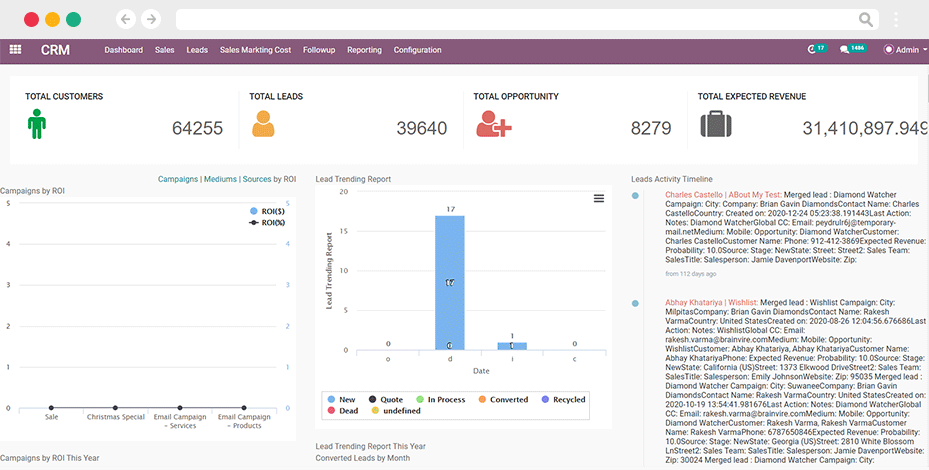Click the browser forward arrow button
This screenshot has height=470, width=929.
coord(152,19)
